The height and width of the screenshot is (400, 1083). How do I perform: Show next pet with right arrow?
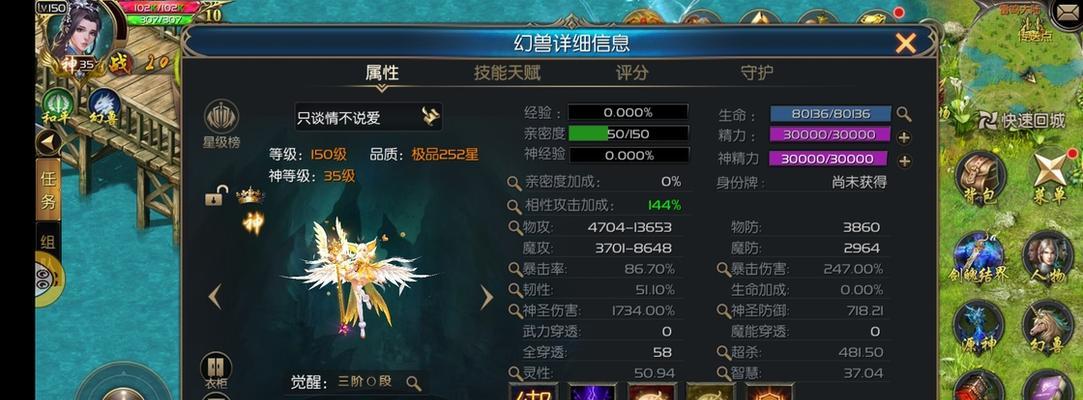(487, 297)
